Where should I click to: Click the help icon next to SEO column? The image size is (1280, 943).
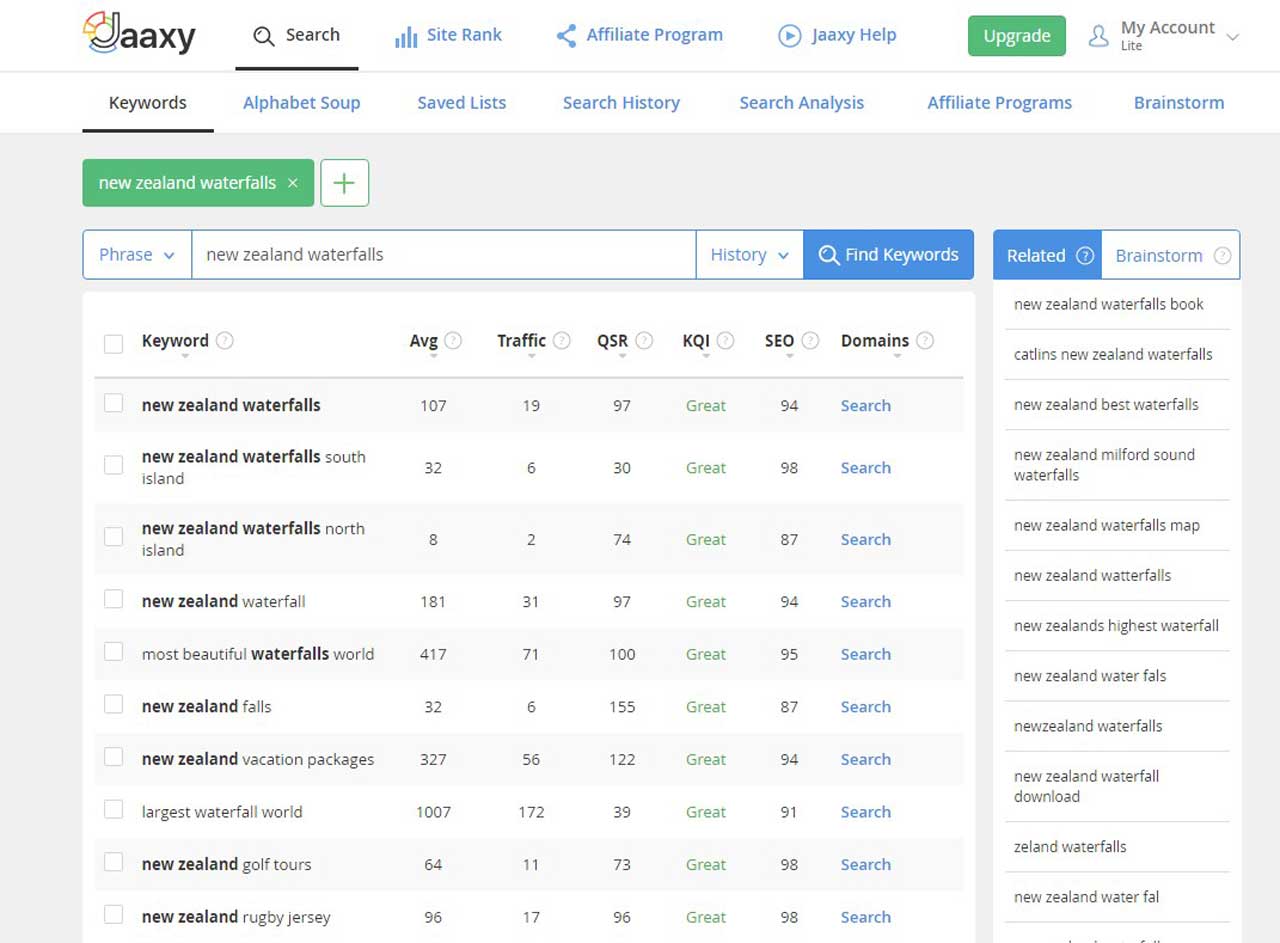click(810, 340)
